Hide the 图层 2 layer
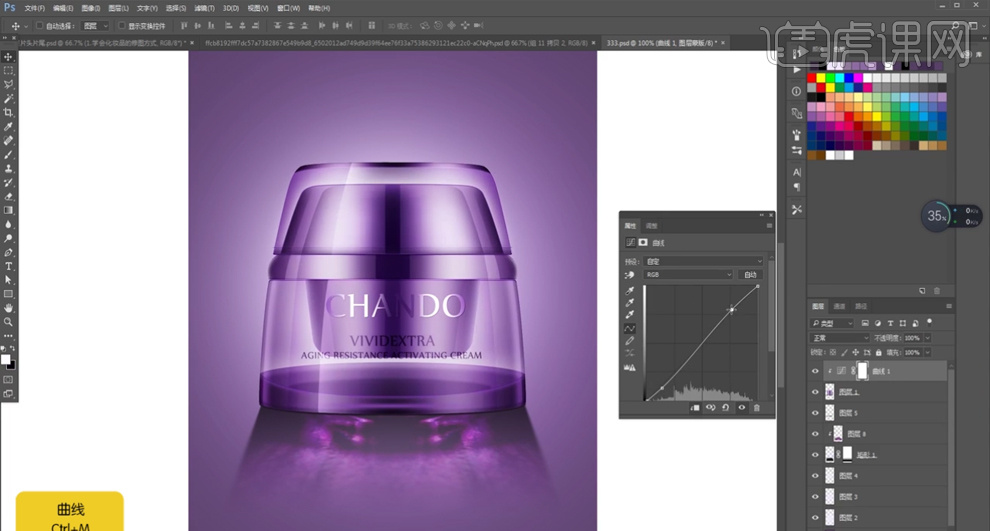 point(815,517)
